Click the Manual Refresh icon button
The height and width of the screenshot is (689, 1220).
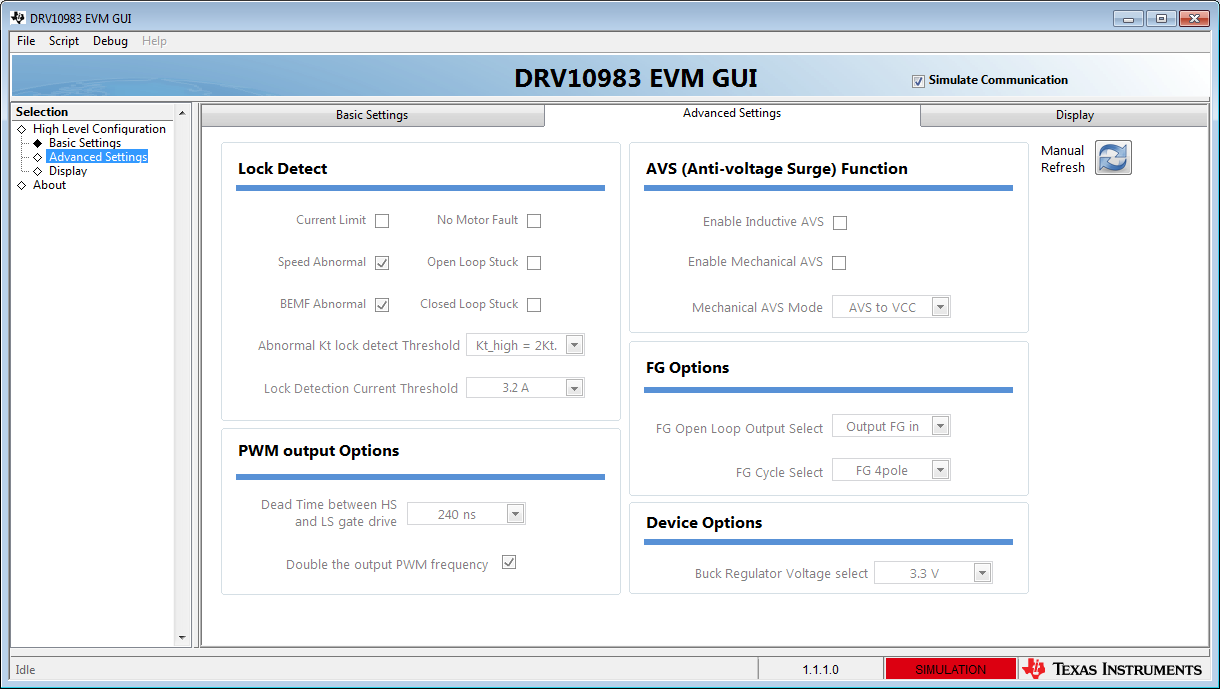[x=1113, y=158]
